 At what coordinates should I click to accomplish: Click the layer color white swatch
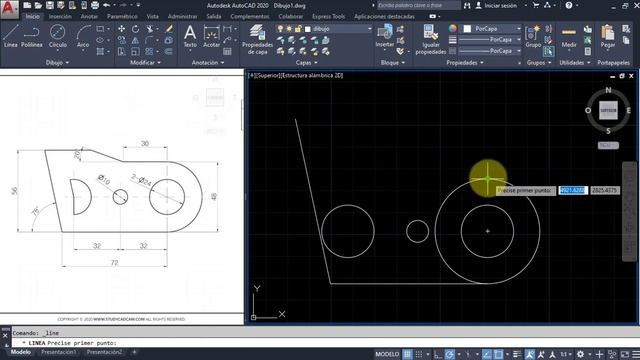(308, 29)
